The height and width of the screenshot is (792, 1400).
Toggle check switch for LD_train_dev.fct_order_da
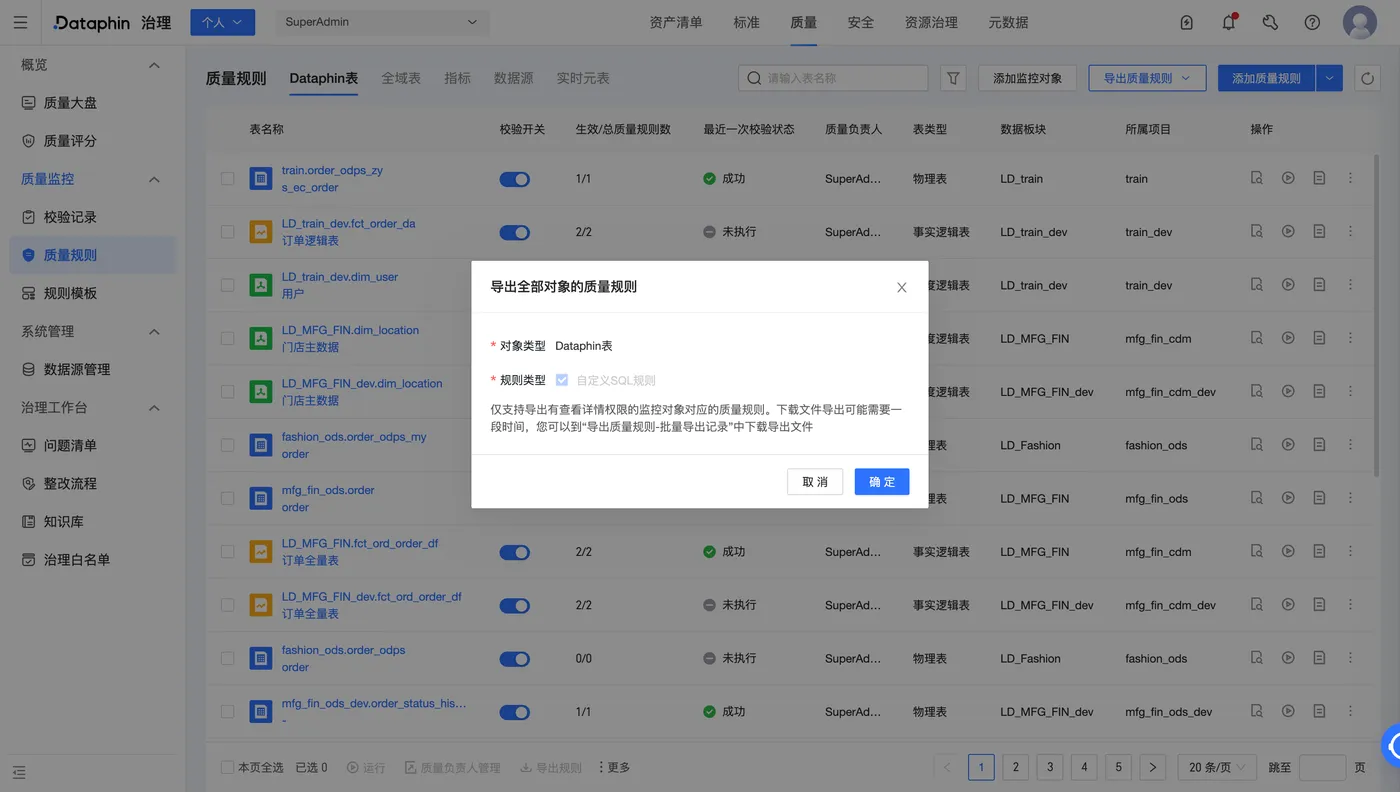(514, 232)
